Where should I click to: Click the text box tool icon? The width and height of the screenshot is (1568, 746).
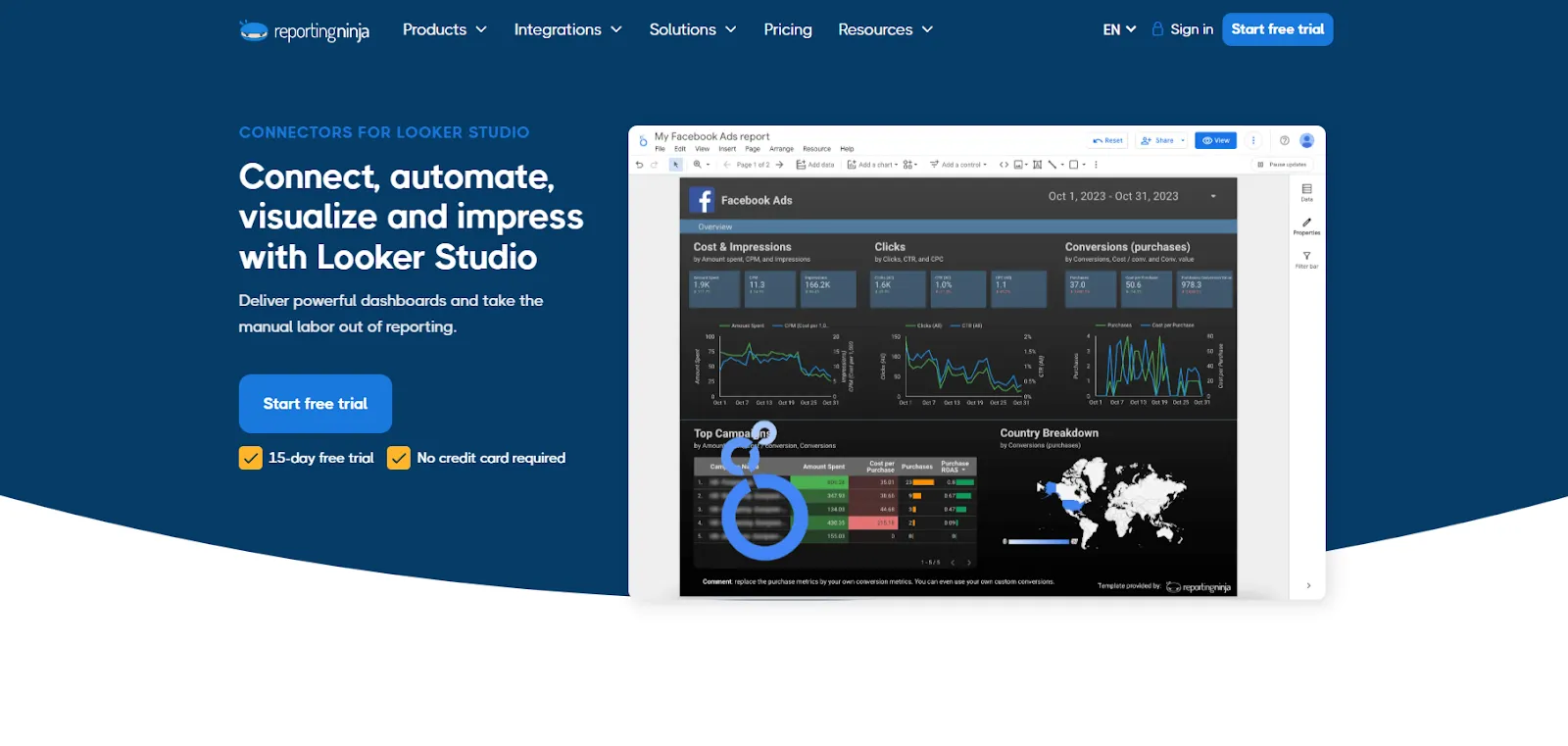click(x=1038, y=165)
